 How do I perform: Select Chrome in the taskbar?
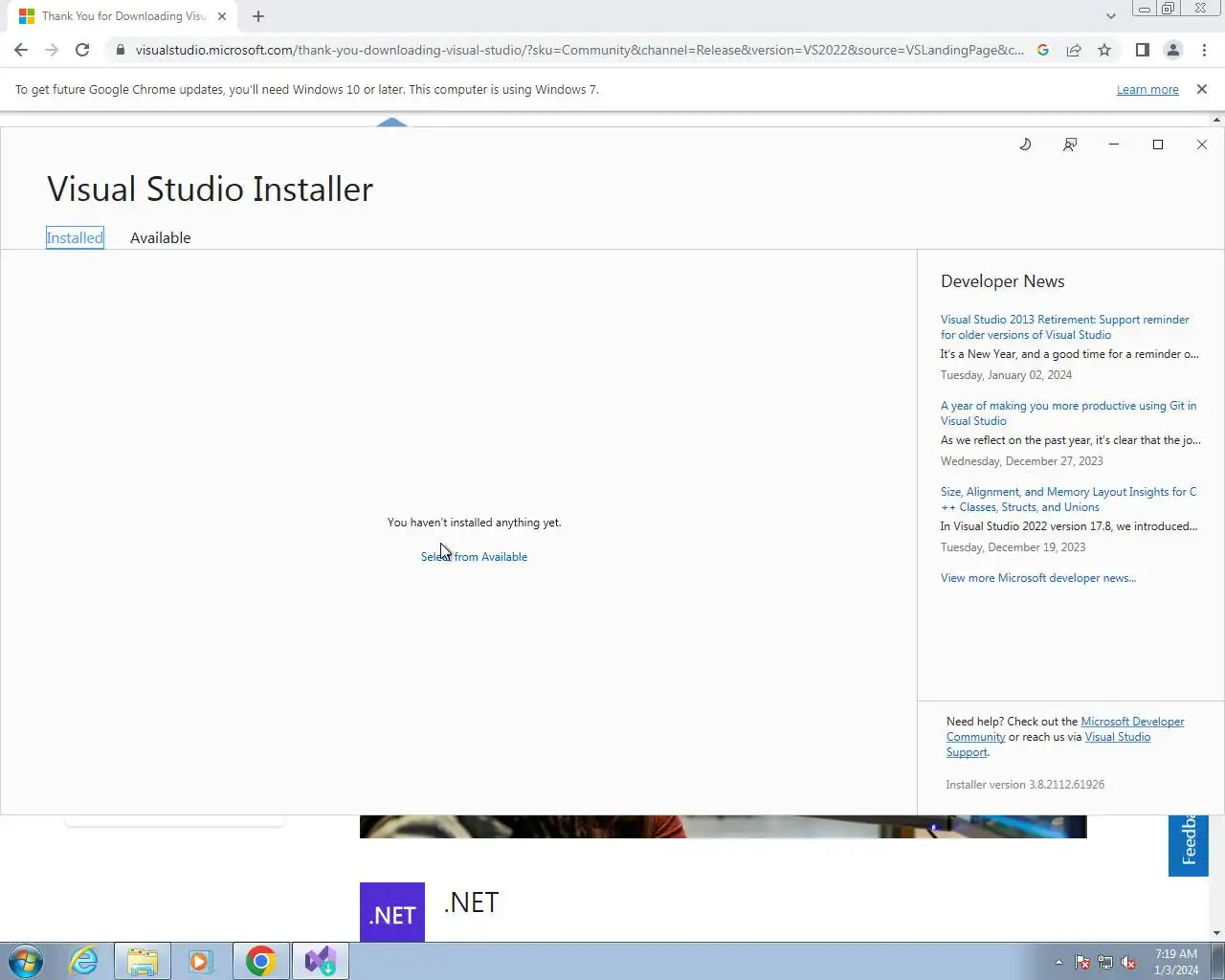pyautogui.click(x=260, y=961)
